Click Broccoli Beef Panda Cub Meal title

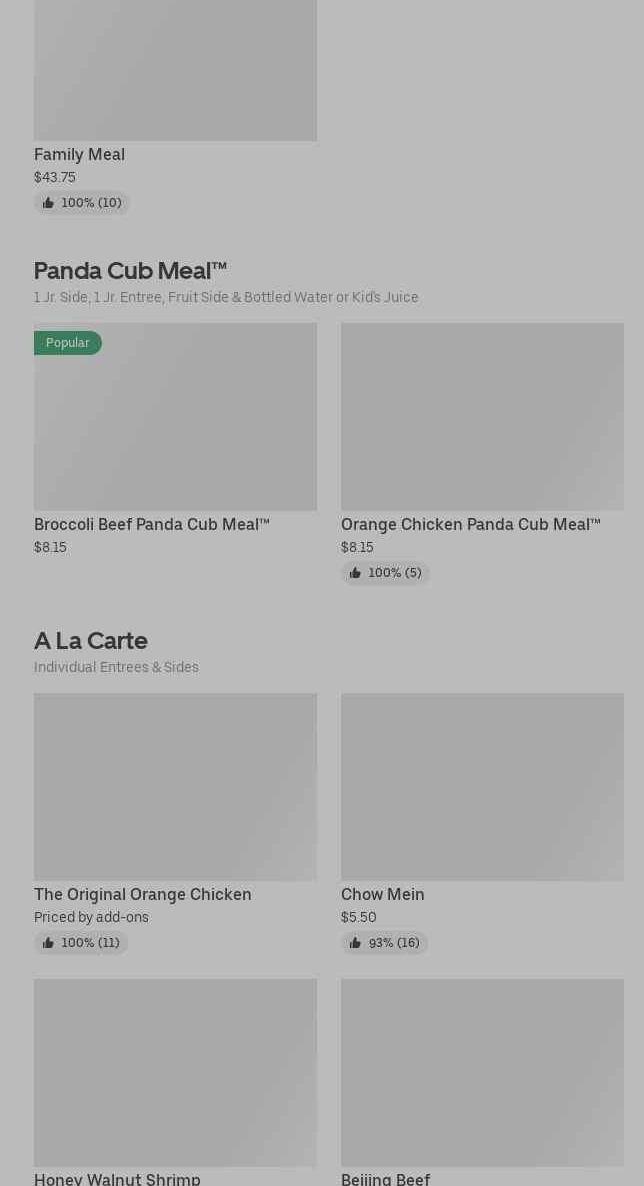click(152, 525)
